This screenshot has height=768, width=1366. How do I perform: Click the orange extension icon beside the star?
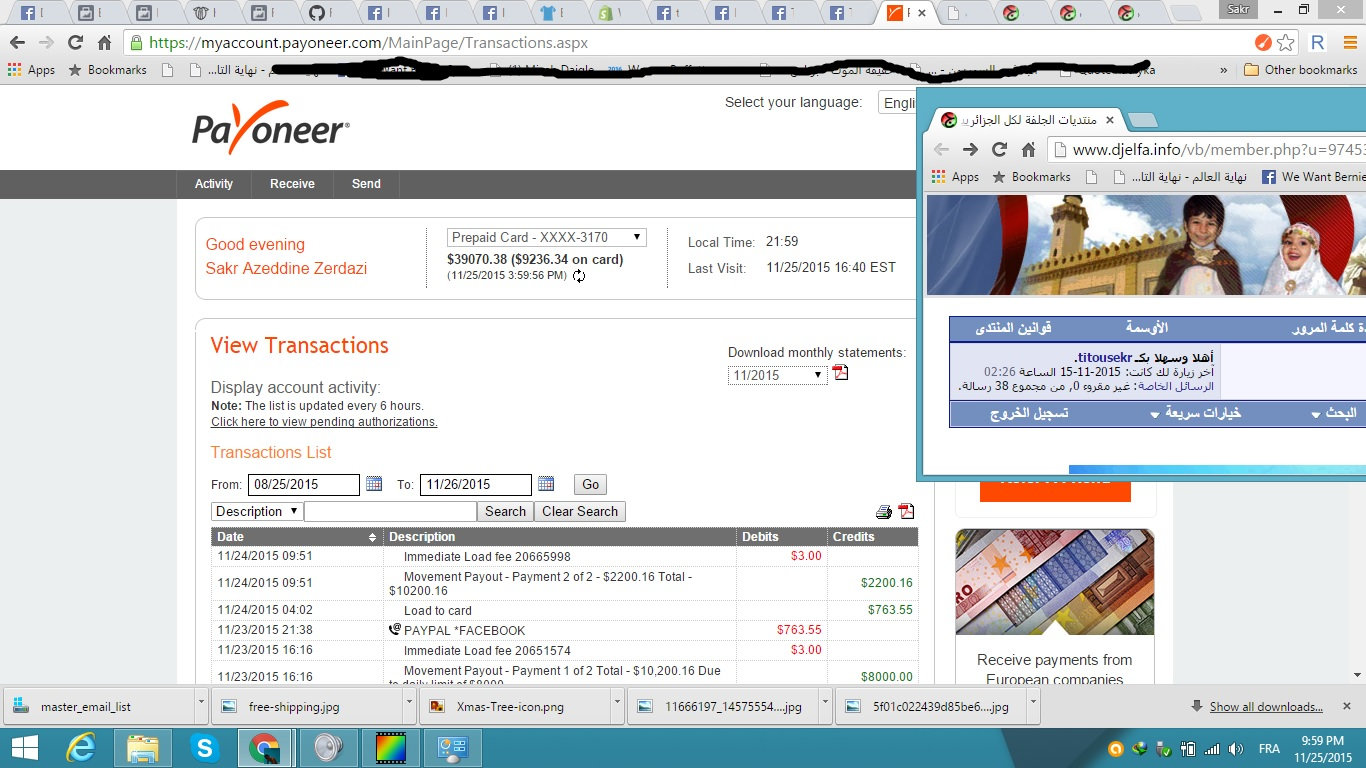point(1263,43)
